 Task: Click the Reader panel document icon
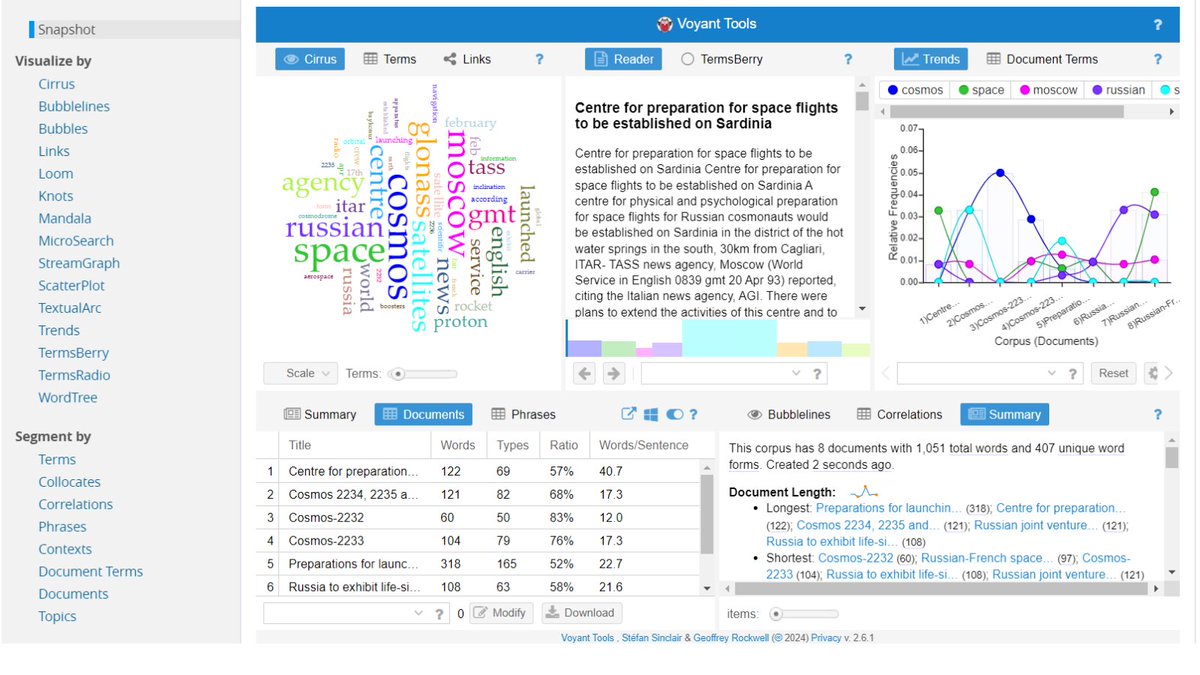click(599, 58)
